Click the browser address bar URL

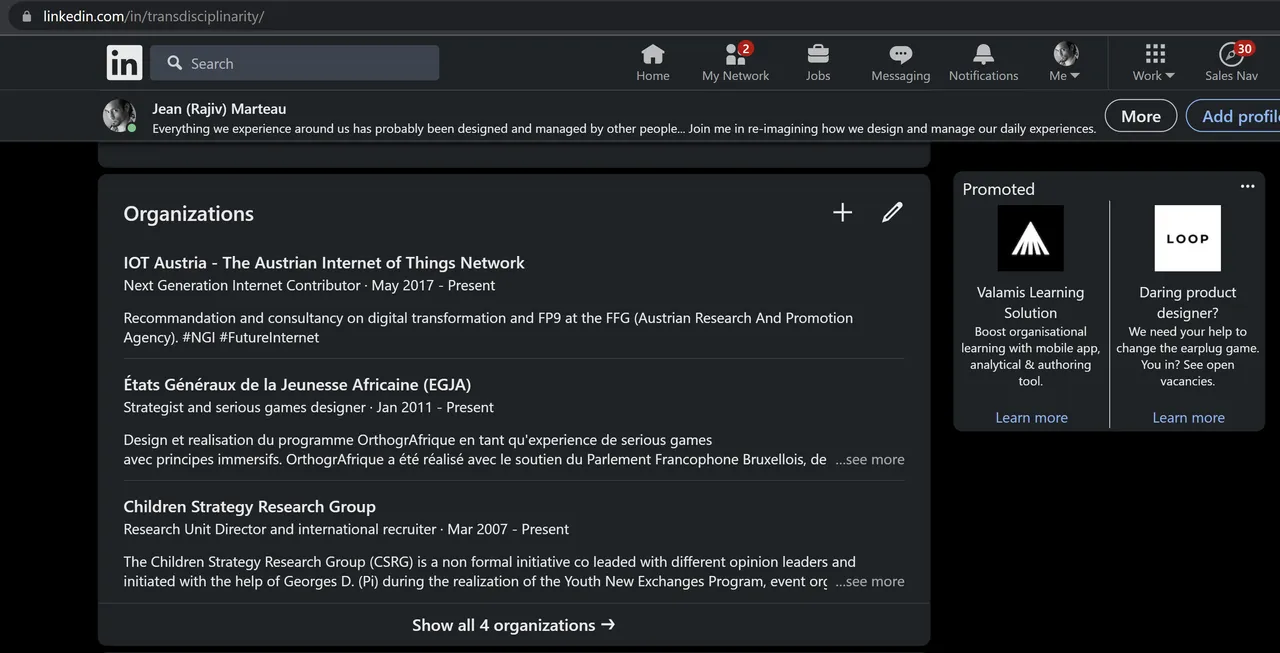pos(153,16)
